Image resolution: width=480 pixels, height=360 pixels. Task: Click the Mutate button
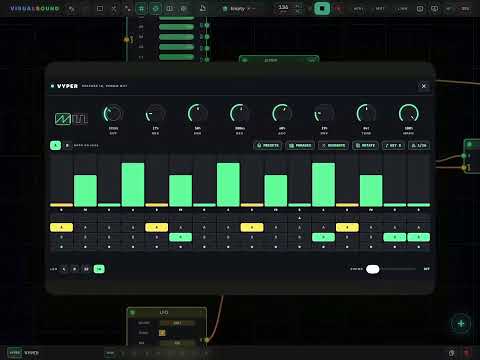coord(333,145)
